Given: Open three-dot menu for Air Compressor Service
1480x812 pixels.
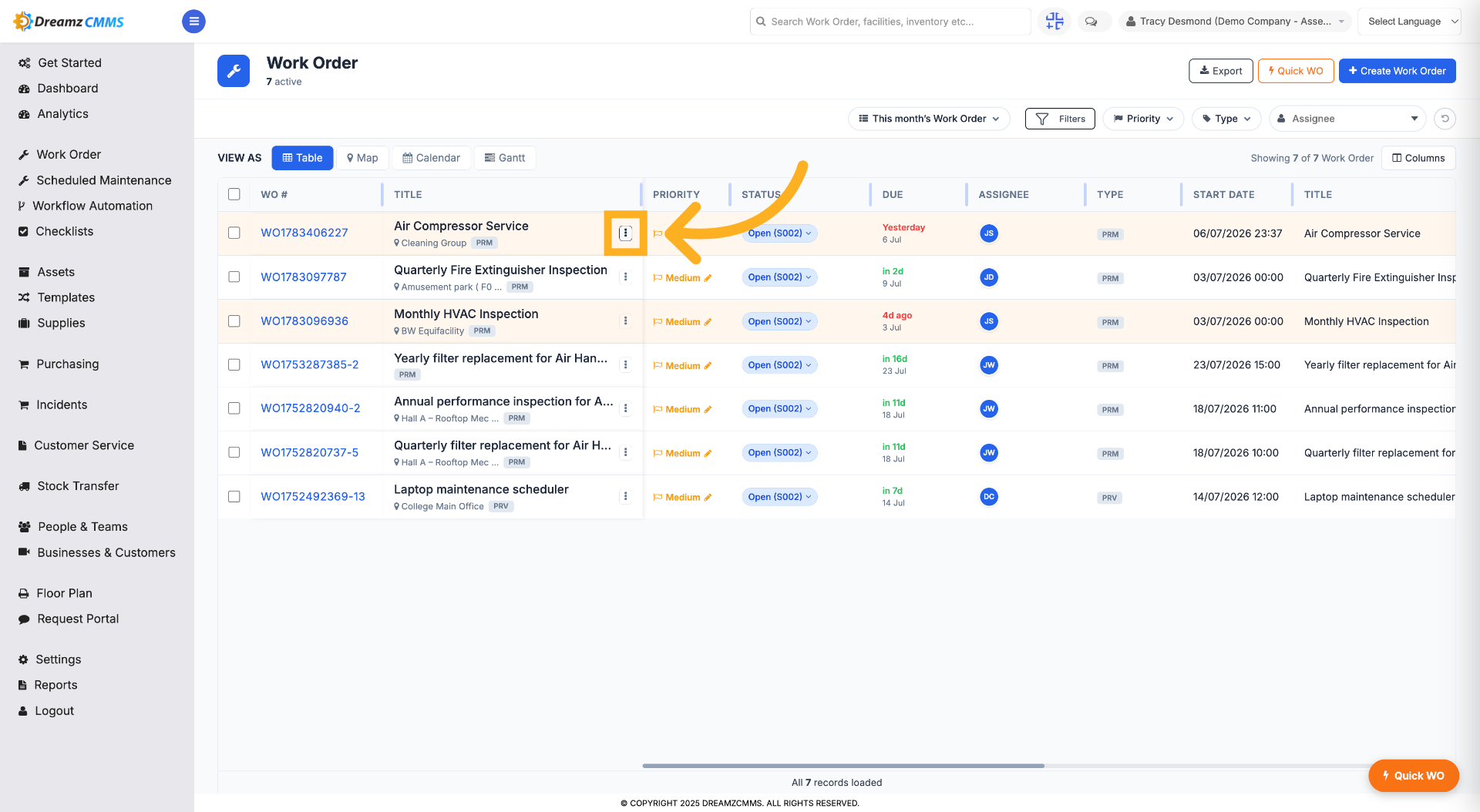Looking at the screenshot, I should [625, 233].
